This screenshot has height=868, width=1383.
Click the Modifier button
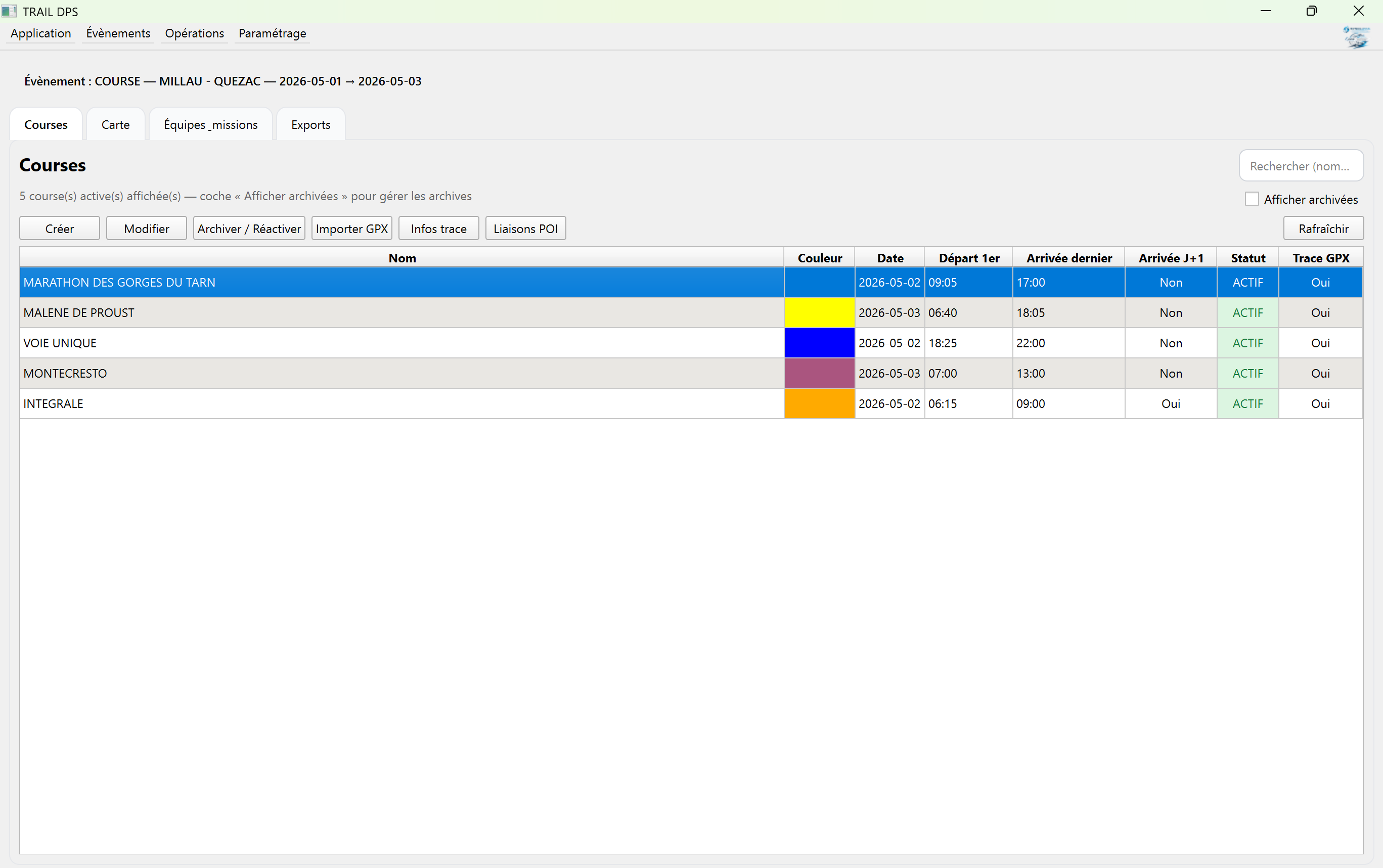(147, 229)
